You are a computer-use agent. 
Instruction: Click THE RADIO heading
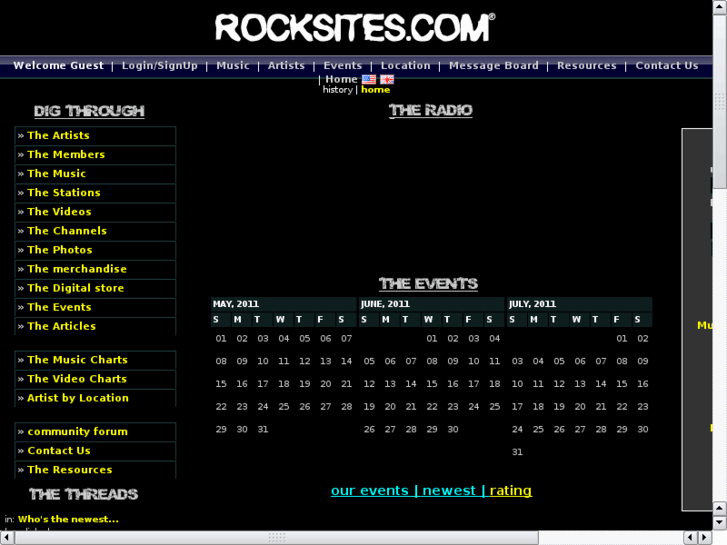431,110
